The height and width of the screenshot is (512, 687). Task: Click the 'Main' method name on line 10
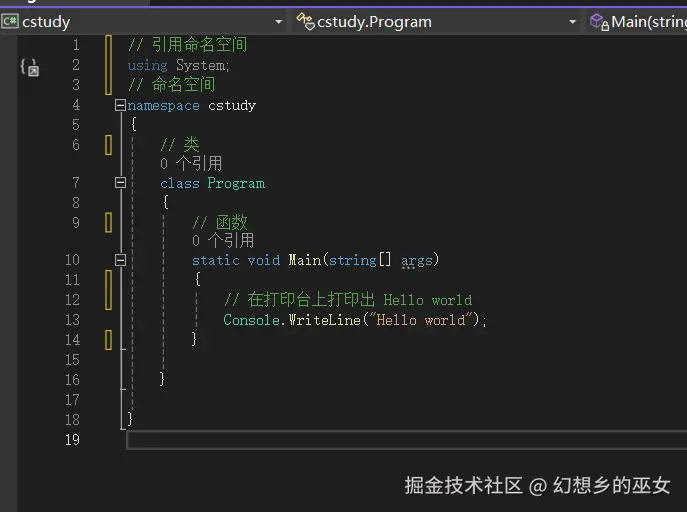[305, 260]
